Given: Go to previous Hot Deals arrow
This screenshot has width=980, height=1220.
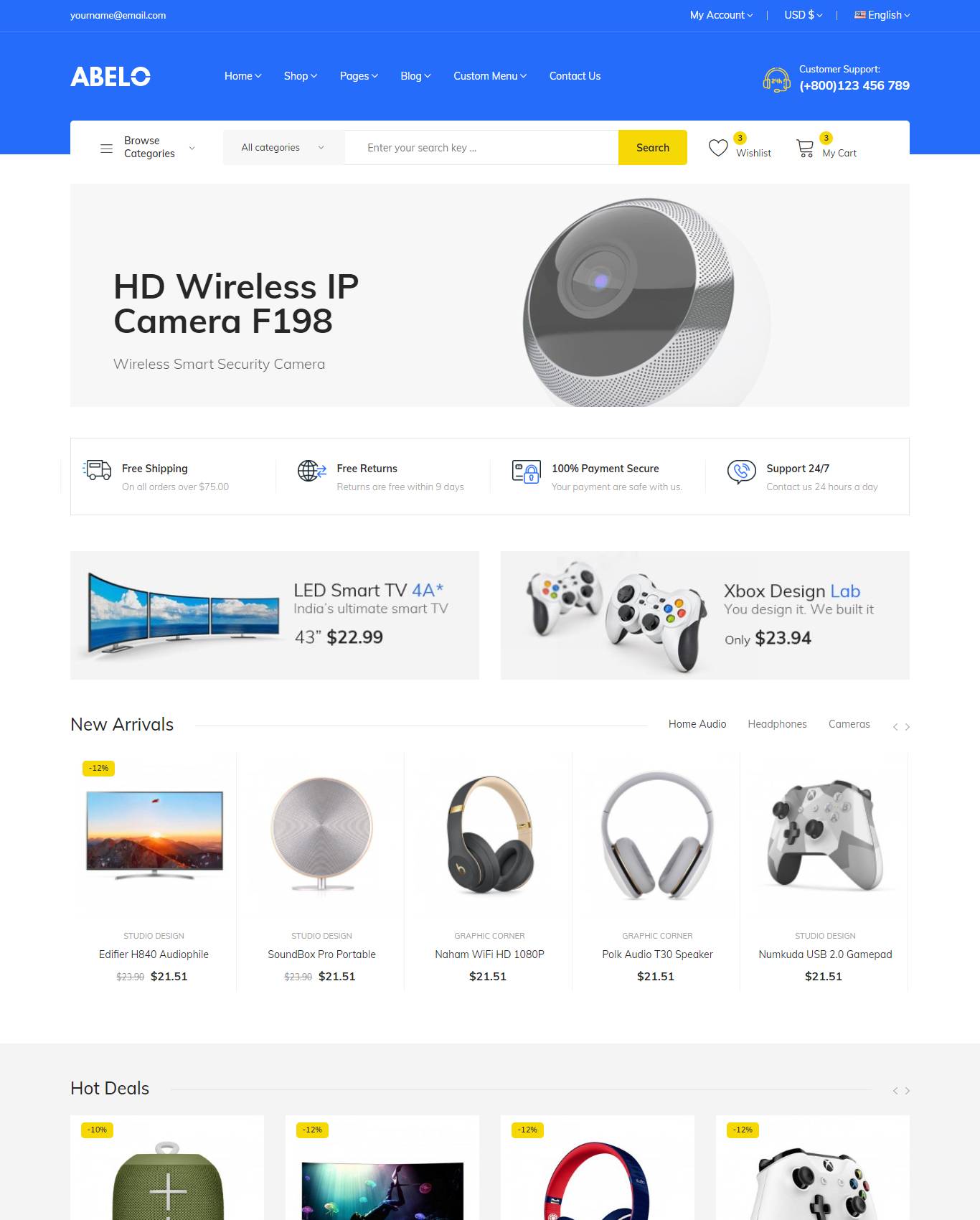Looking at the screenshot, I should coord(895,1091).
